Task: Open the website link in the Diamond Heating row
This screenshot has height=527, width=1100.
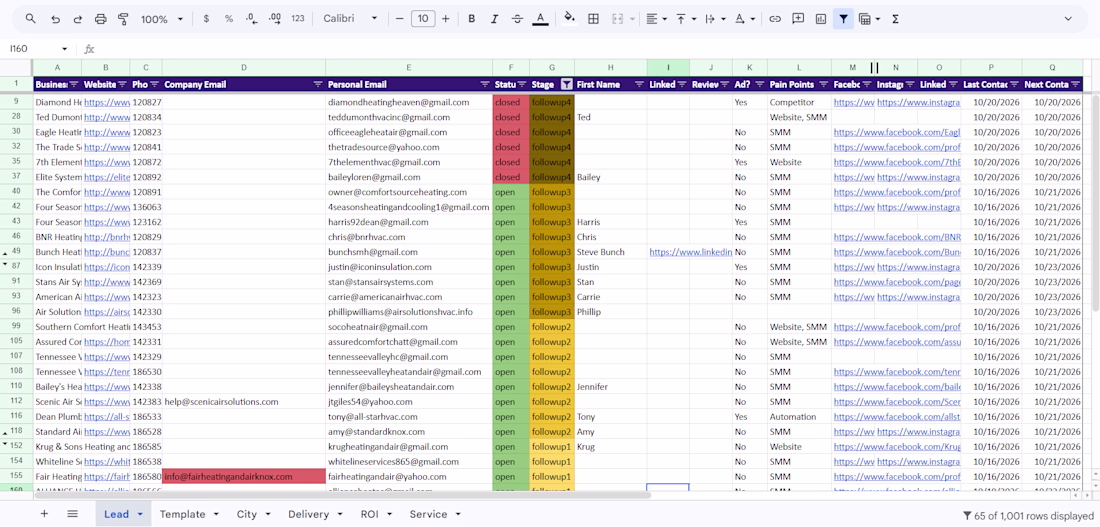Action: [x=107, y=102]
